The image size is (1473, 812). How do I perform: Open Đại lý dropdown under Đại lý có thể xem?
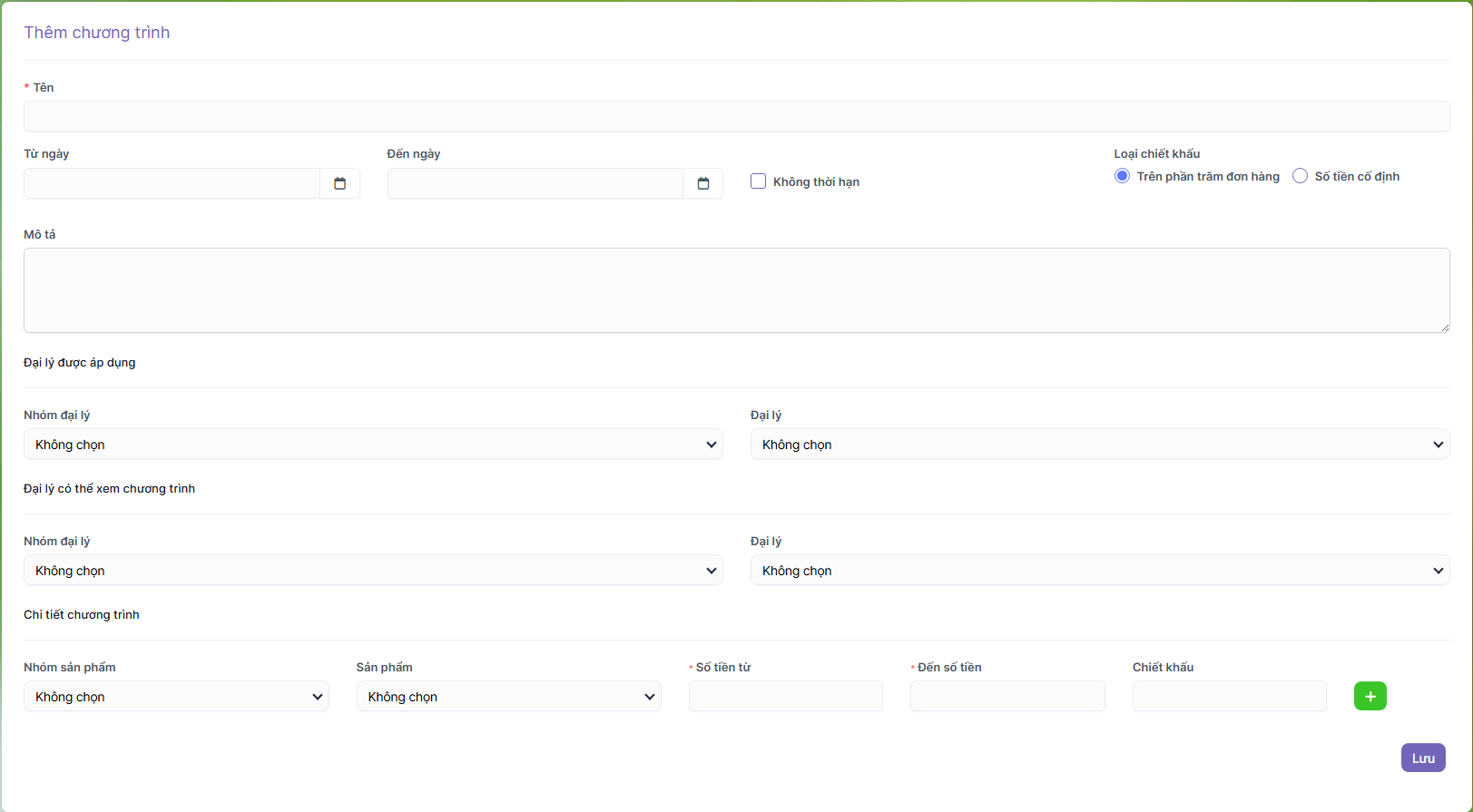[1099, 571]
